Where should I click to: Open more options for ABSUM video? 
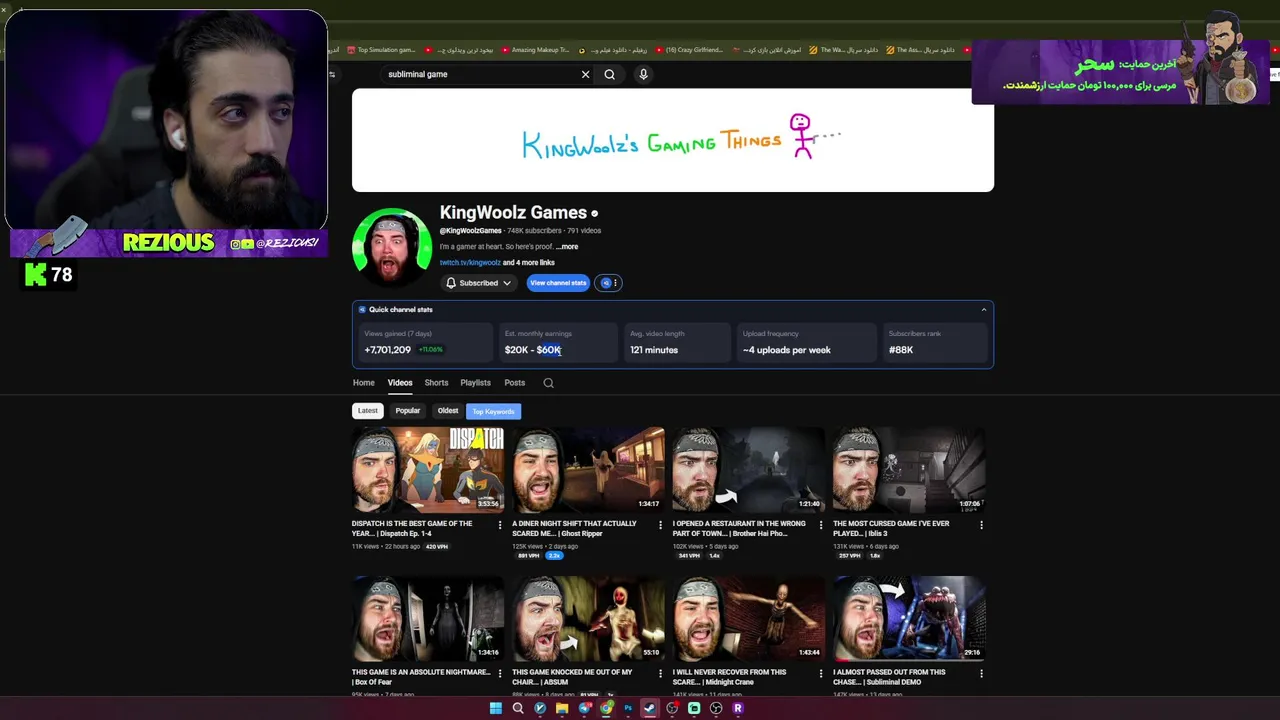(660, 674)
